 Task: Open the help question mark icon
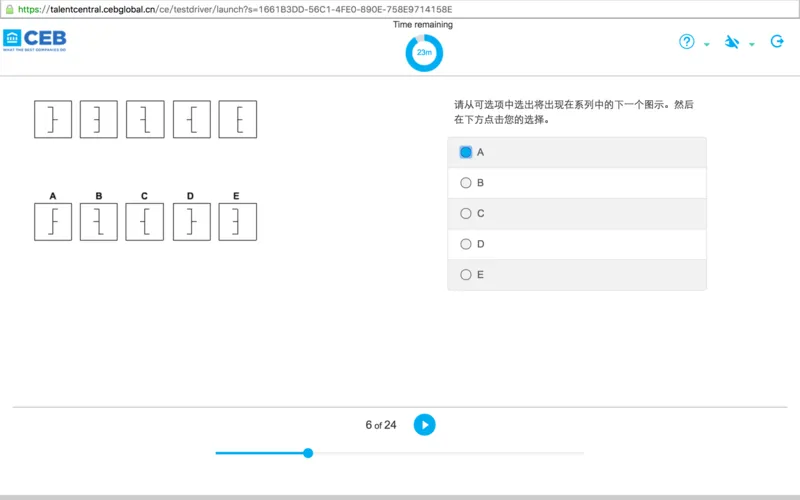(687, 41)
